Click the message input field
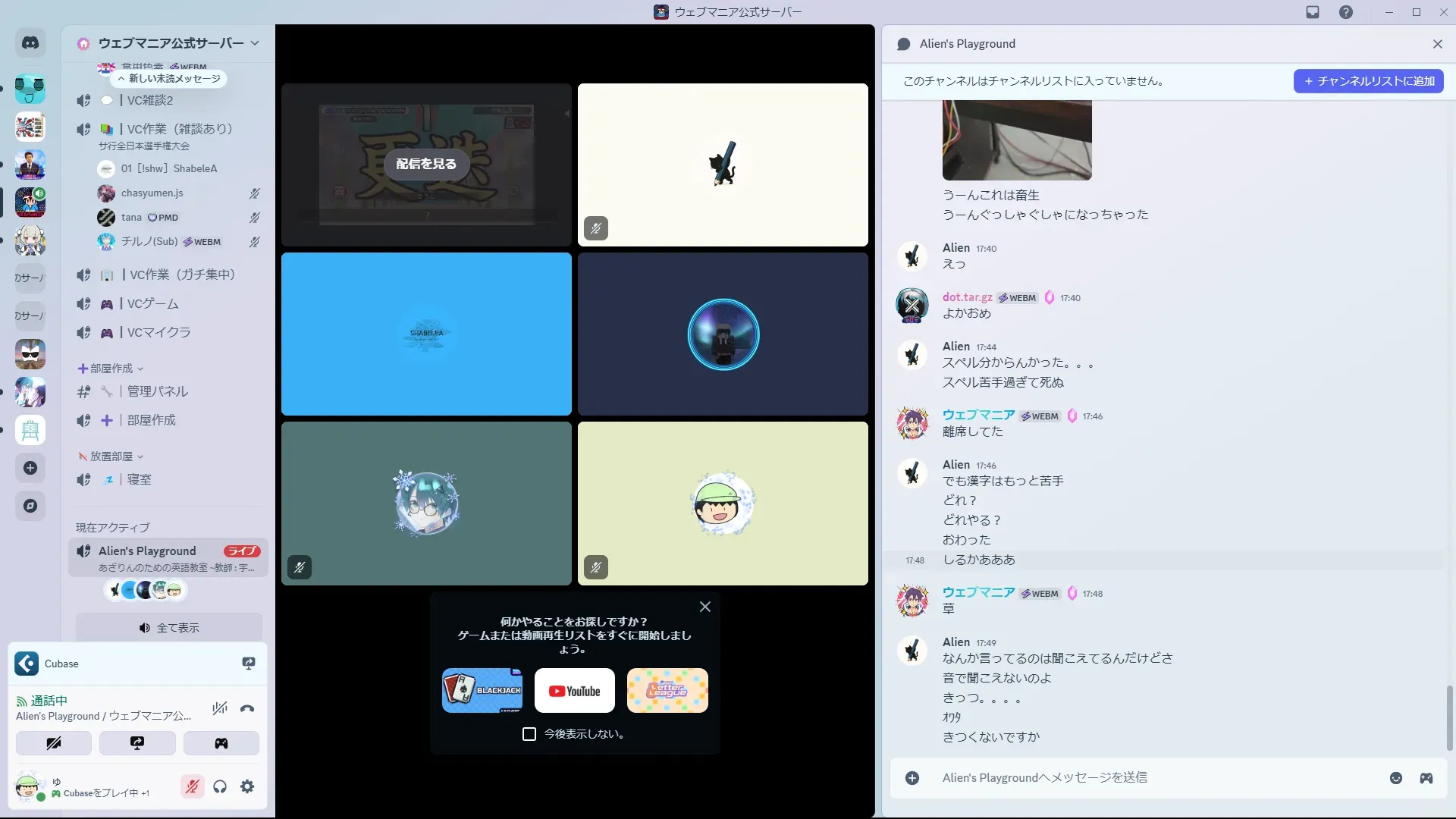 click(x=1137, y=778)
